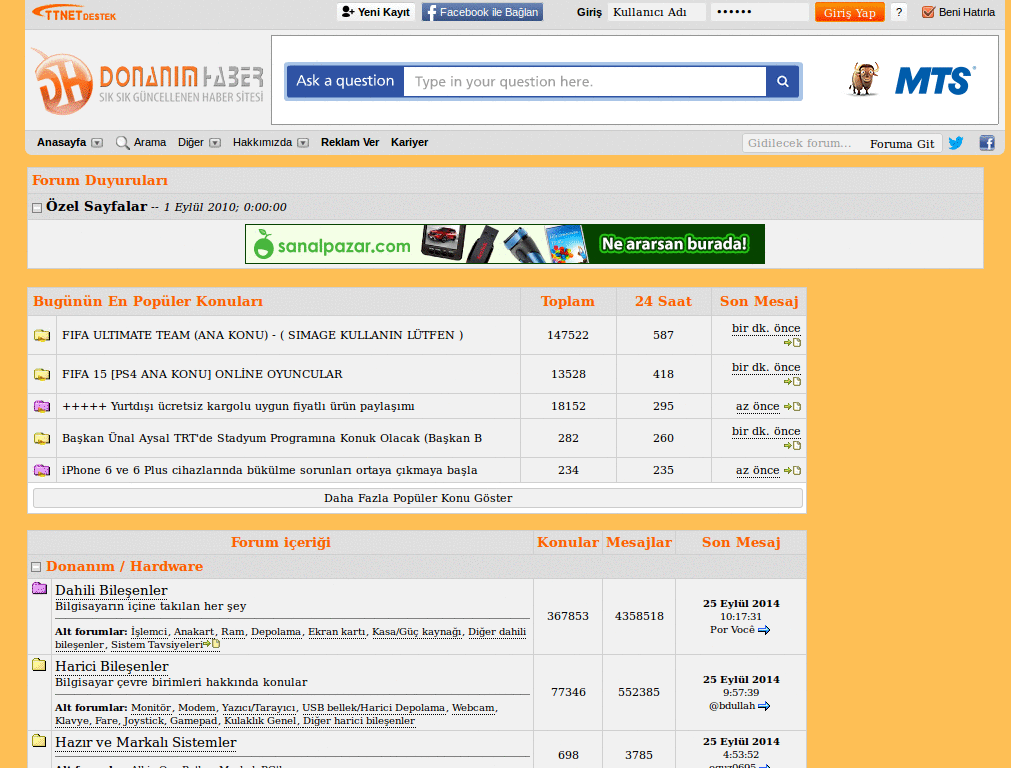Image resolution: width=1024 pixels, height=768 pixels.
Task: Open İşlemci subforum link
Action: [149, 632]
